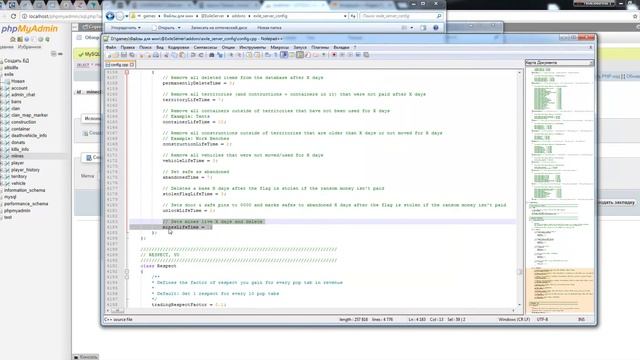This screenshot has height=360, width=640.
Task: Open the Синтаксисы menu in Notepad++
Action: [205, 47]
